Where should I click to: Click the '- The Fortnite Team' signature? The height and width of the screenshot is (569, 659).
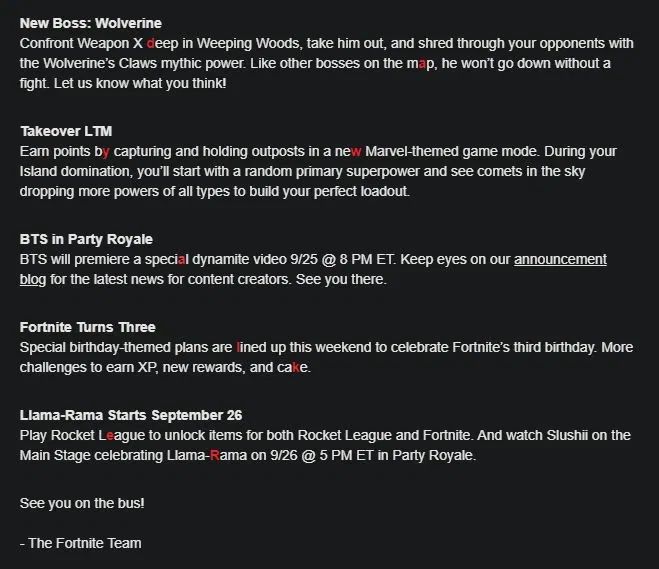(80, 543)
